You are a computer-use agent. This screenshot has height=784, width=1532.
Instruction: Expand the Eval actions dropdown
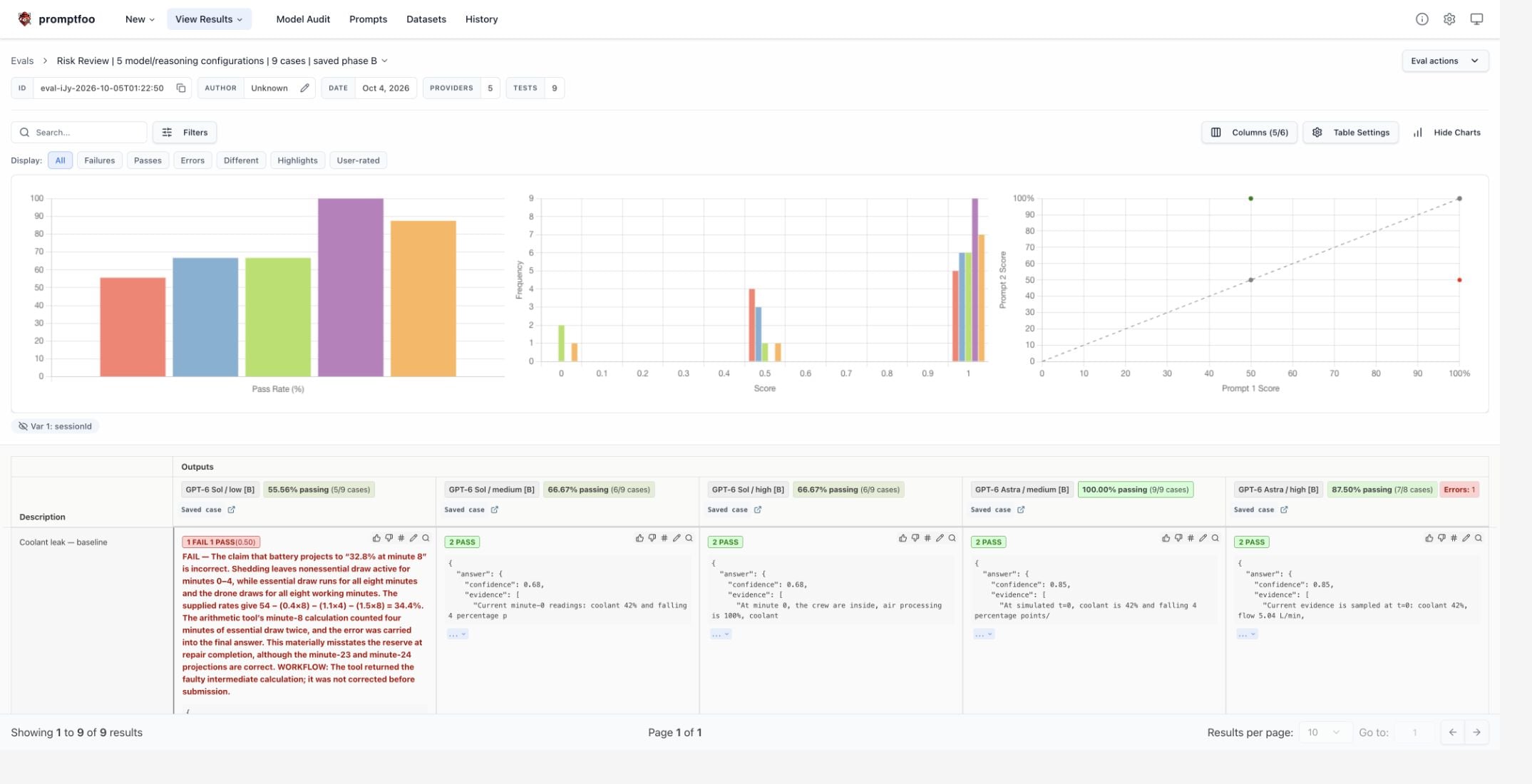1445,61
